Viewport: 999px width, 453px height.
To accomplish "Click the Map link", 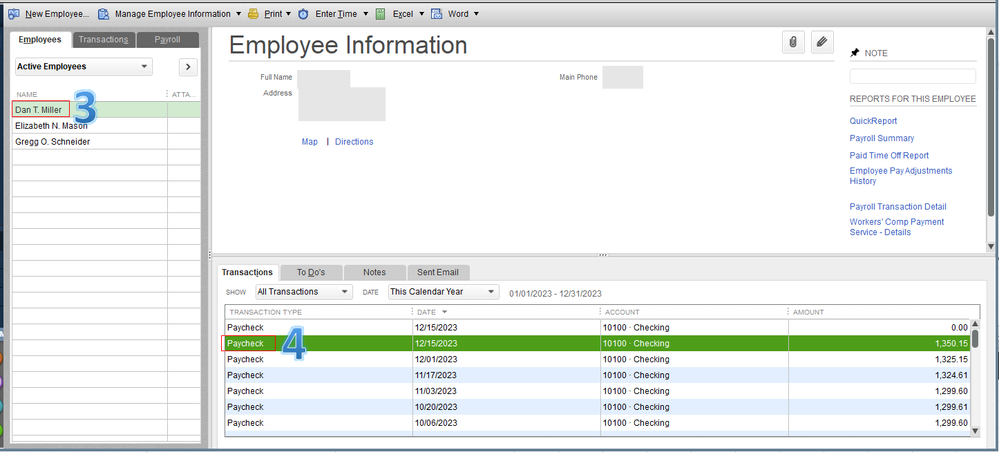I will (x=310, y=141).
